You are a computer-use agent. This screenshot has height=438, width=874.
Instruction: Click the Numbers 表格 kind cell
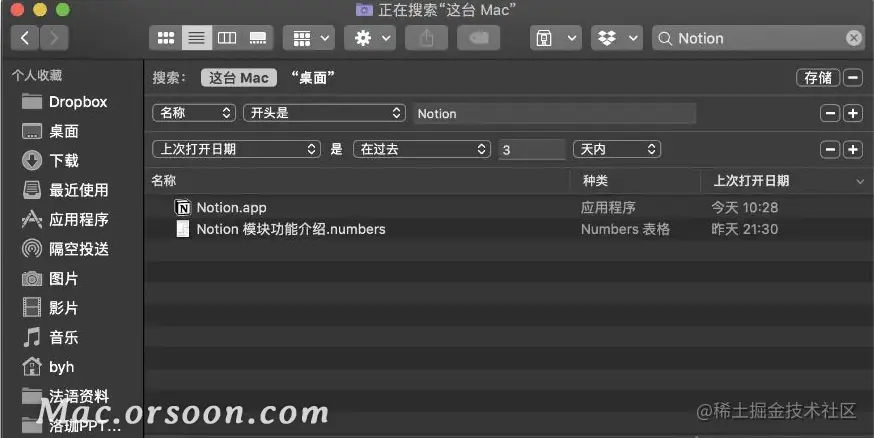coord(625,229)
